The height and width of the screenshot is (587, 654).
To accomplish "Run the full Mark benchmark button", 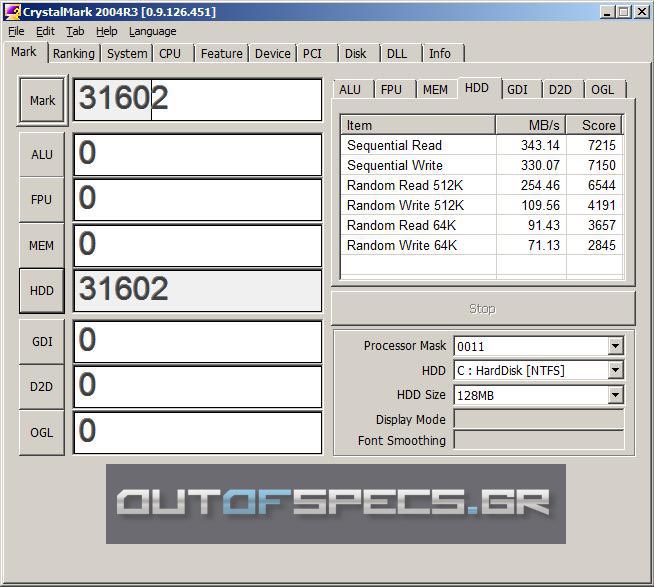I will point(42,101).
